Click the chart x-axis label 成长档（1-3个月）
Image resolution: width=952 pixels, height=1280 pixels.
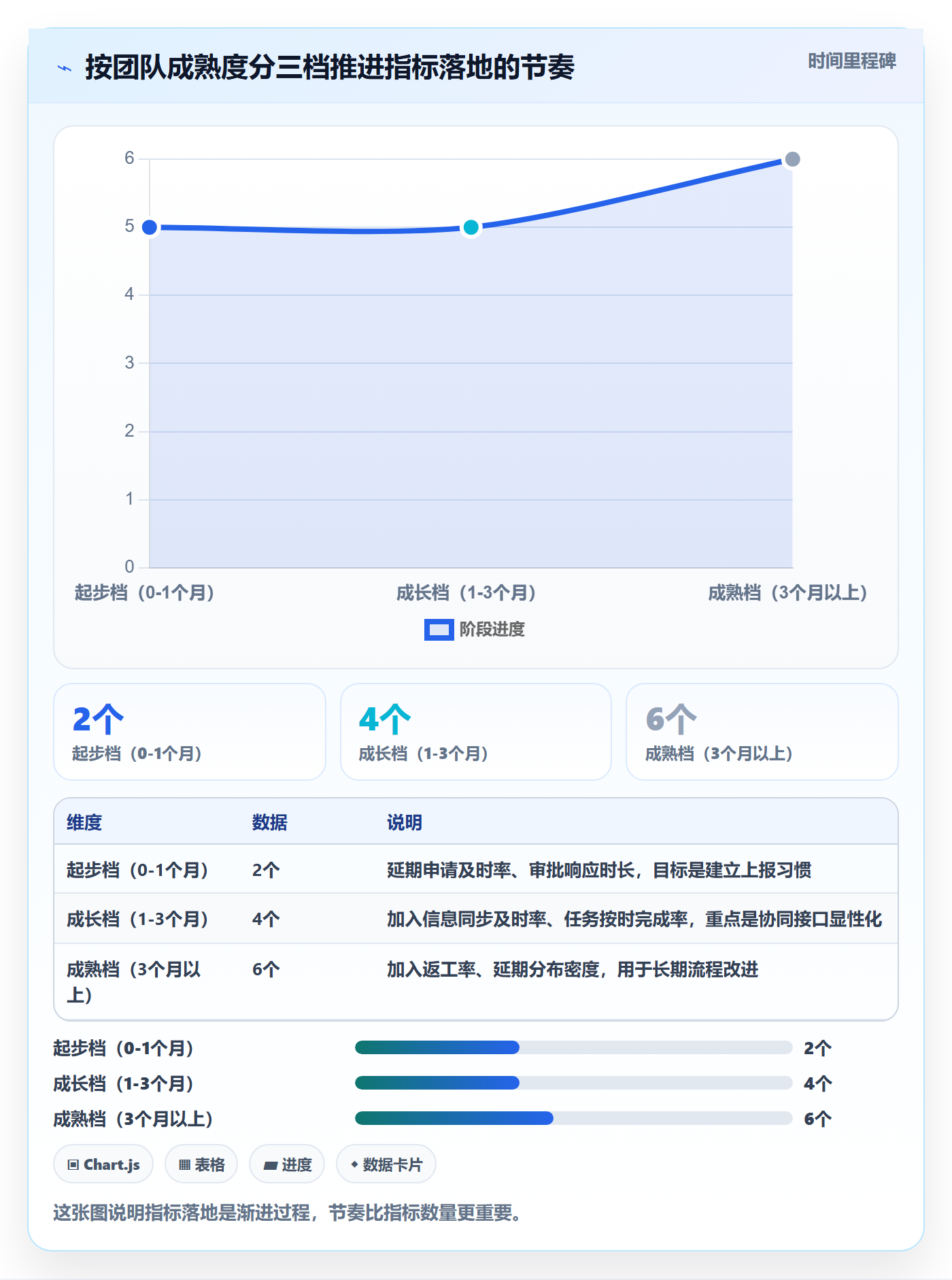(x=466, y=593)
